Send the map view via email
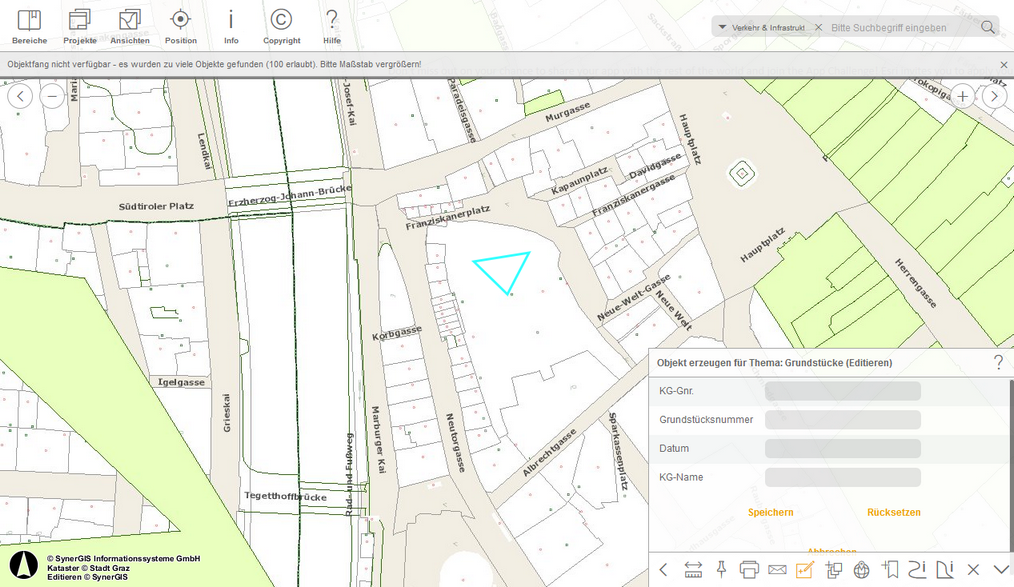 [x=778, y=568]
